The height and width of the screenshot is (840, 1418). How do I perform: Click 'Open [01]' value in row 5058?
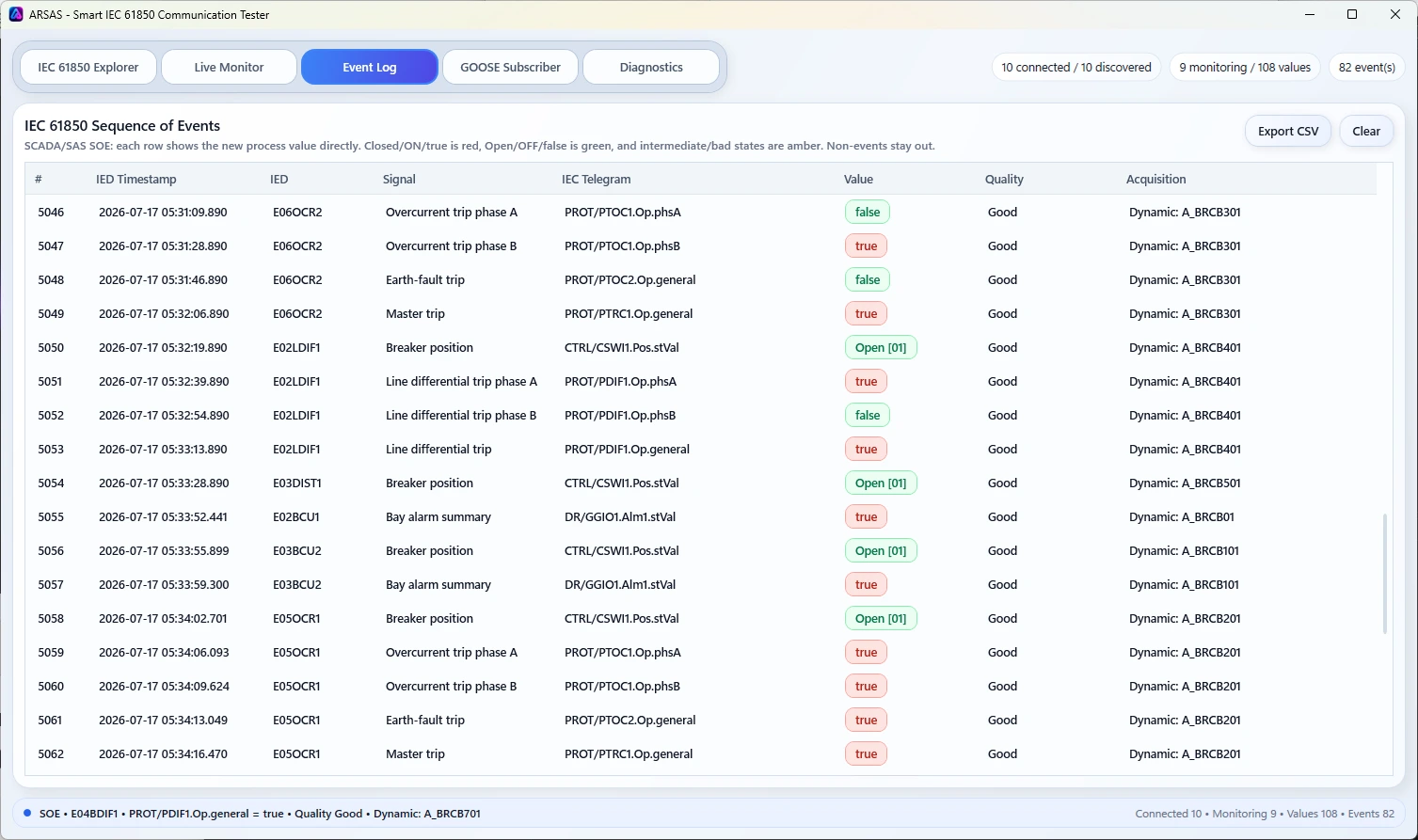coord(881,618)
